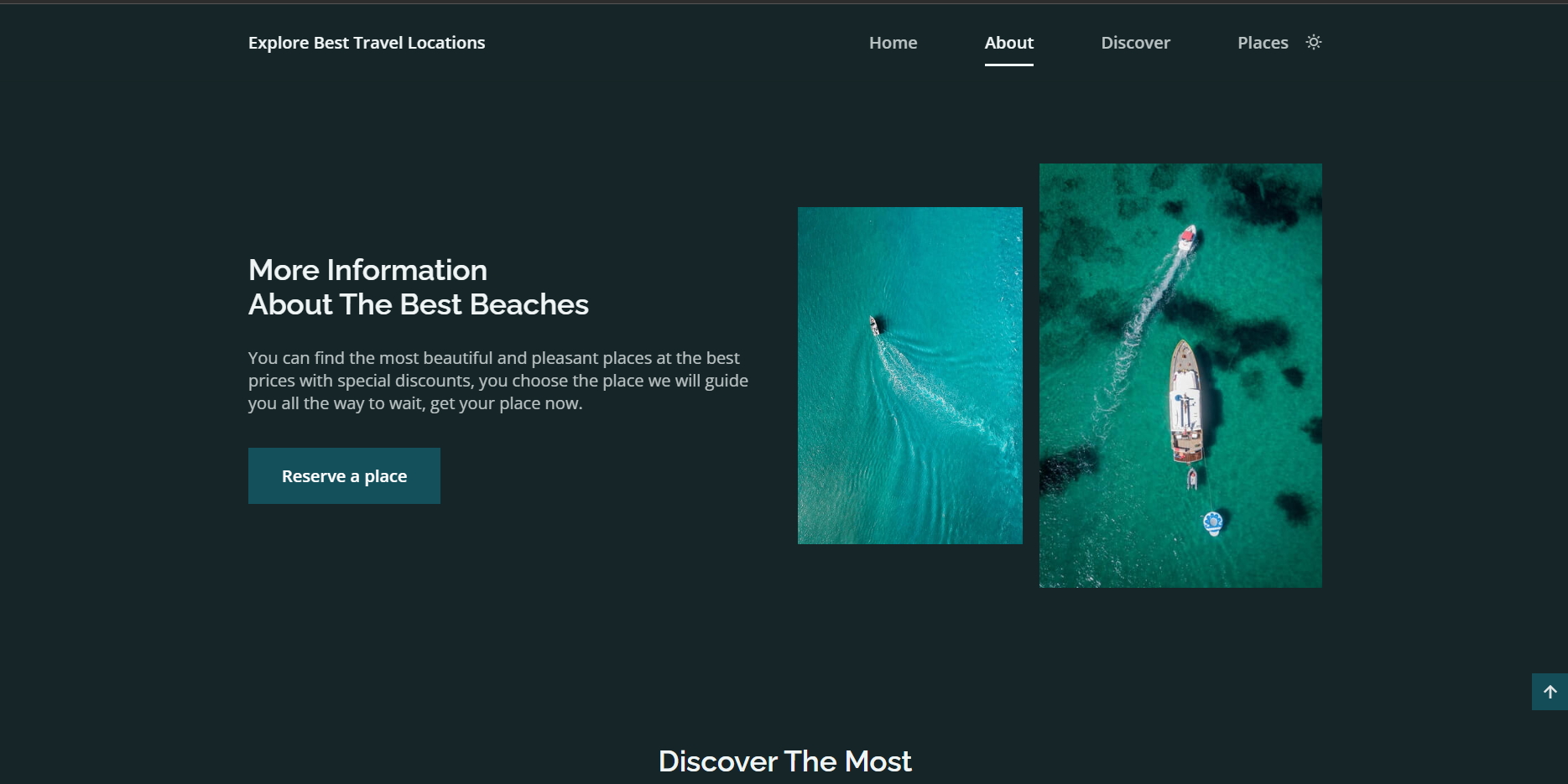Open the small turquoise sea photo
Screen dimensions: 1568x784
[909, 376]
